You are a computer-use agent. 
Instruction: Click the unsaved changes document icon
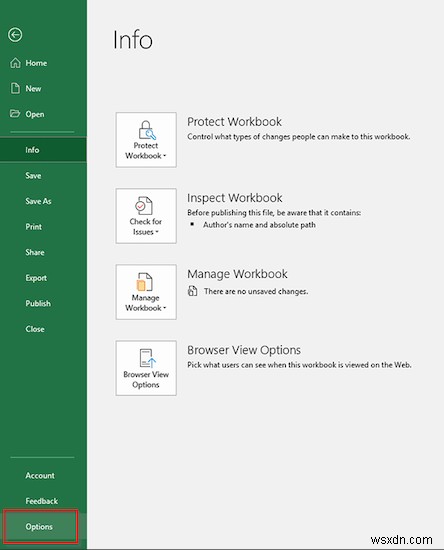[192, 291]
